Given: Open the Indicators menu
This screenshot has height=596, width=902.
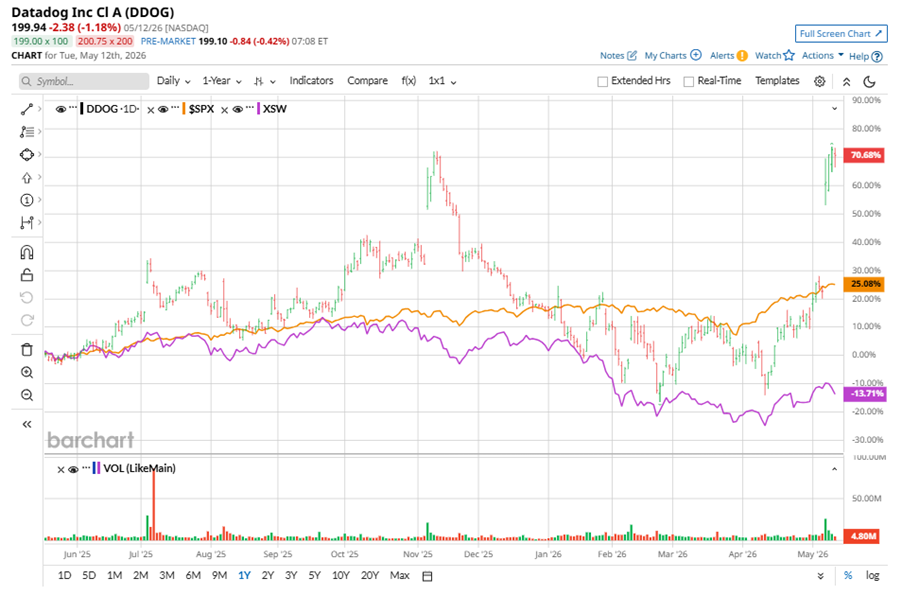Looking at the screenshot, I should [311, 81].
